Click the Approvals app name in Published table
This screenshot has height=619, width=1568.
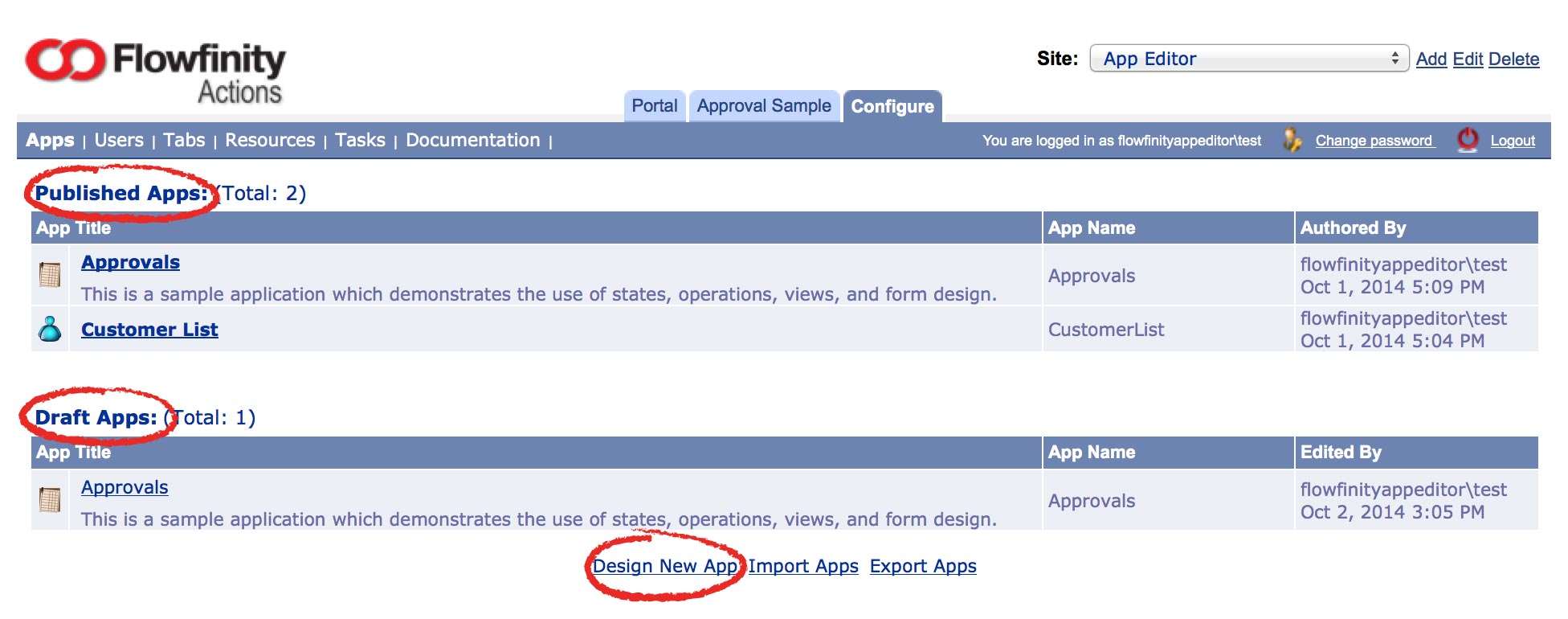pyautogui.click(x=1092, y=276)
